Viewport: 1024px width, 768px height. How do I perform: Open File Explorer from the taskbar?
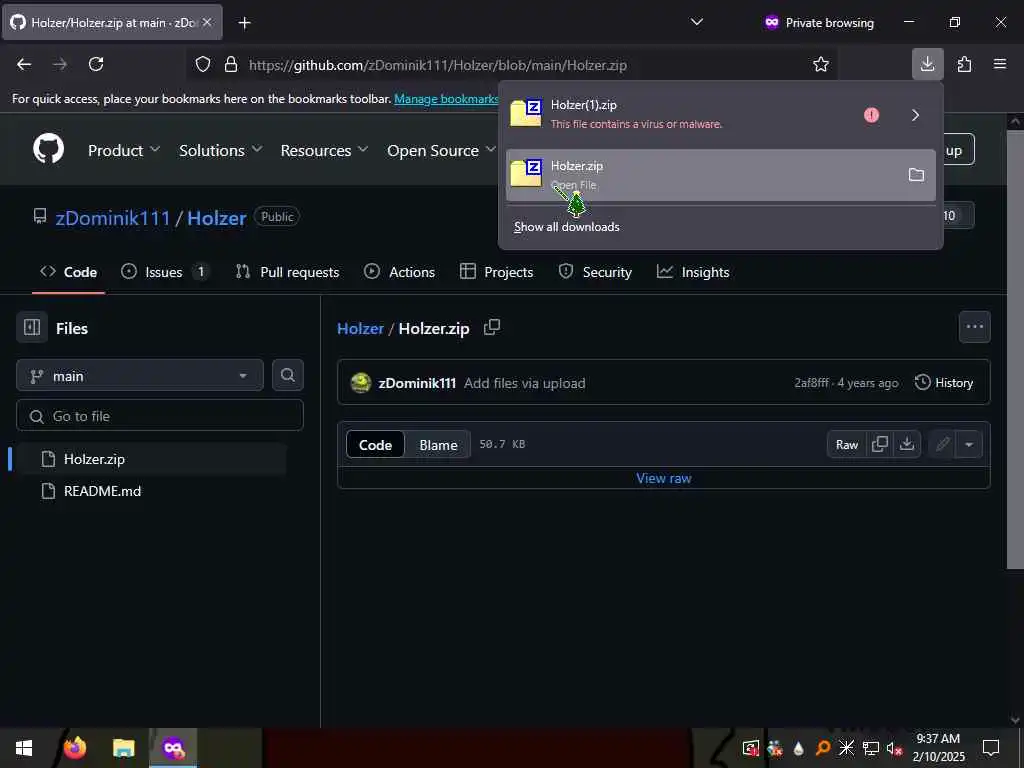123,748
